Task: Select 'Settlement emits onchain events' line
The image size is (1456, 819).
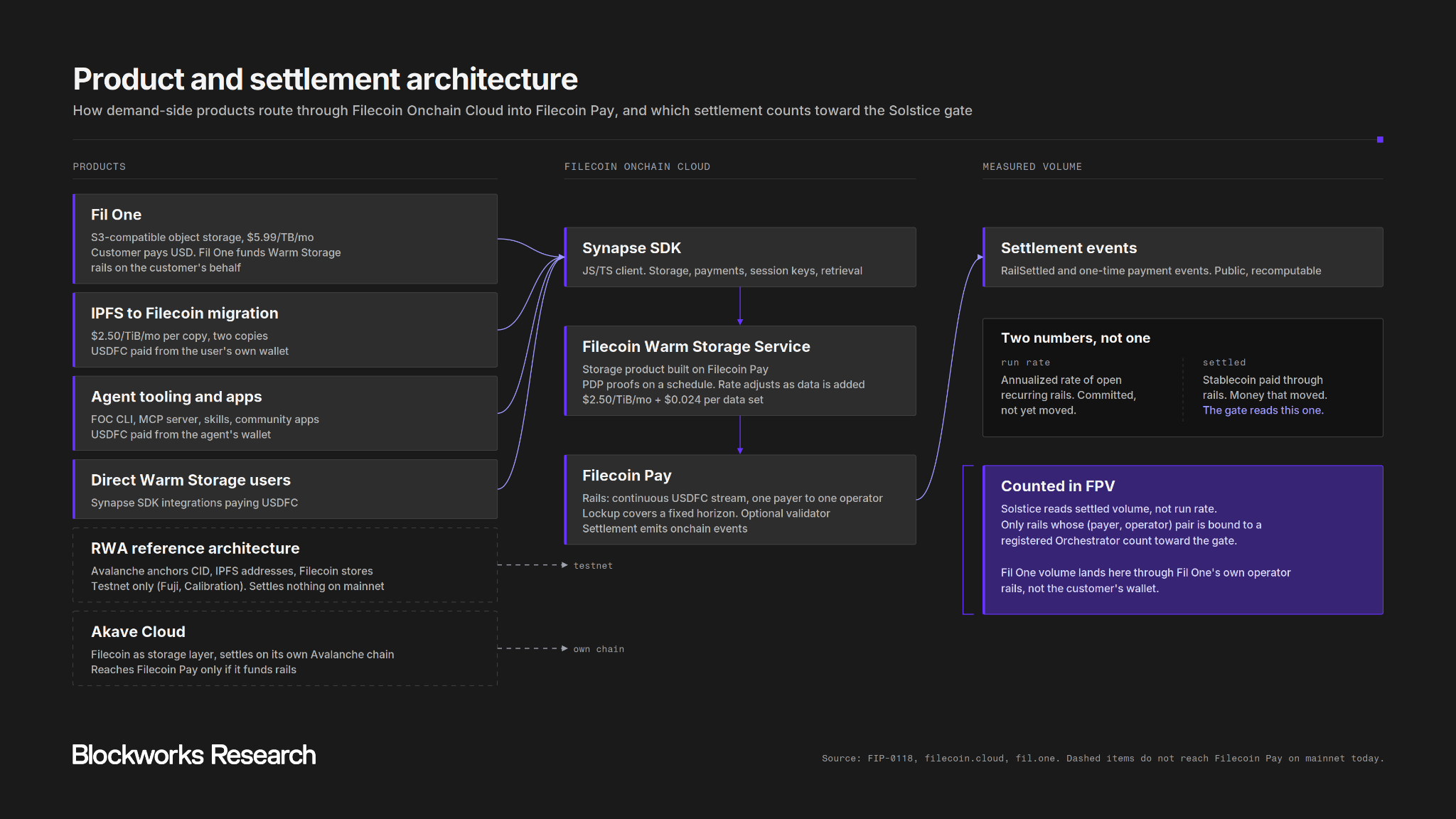Action: pyautogui.click(x=664, y=529)
